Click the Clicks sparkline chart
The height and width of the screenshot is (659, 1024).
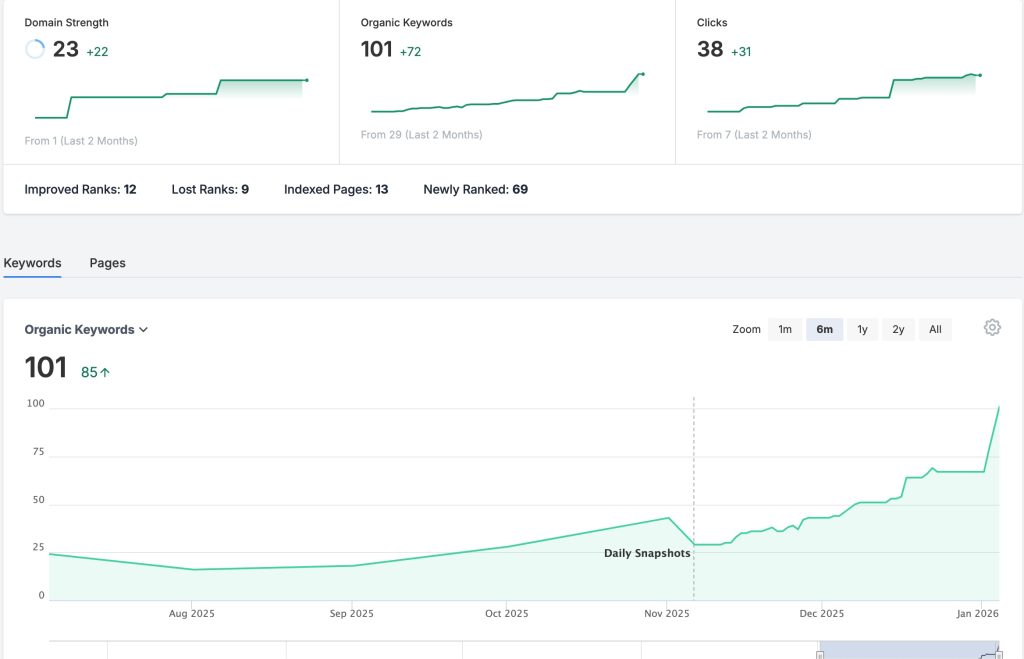pyautogui.click(x=844, y=93)
